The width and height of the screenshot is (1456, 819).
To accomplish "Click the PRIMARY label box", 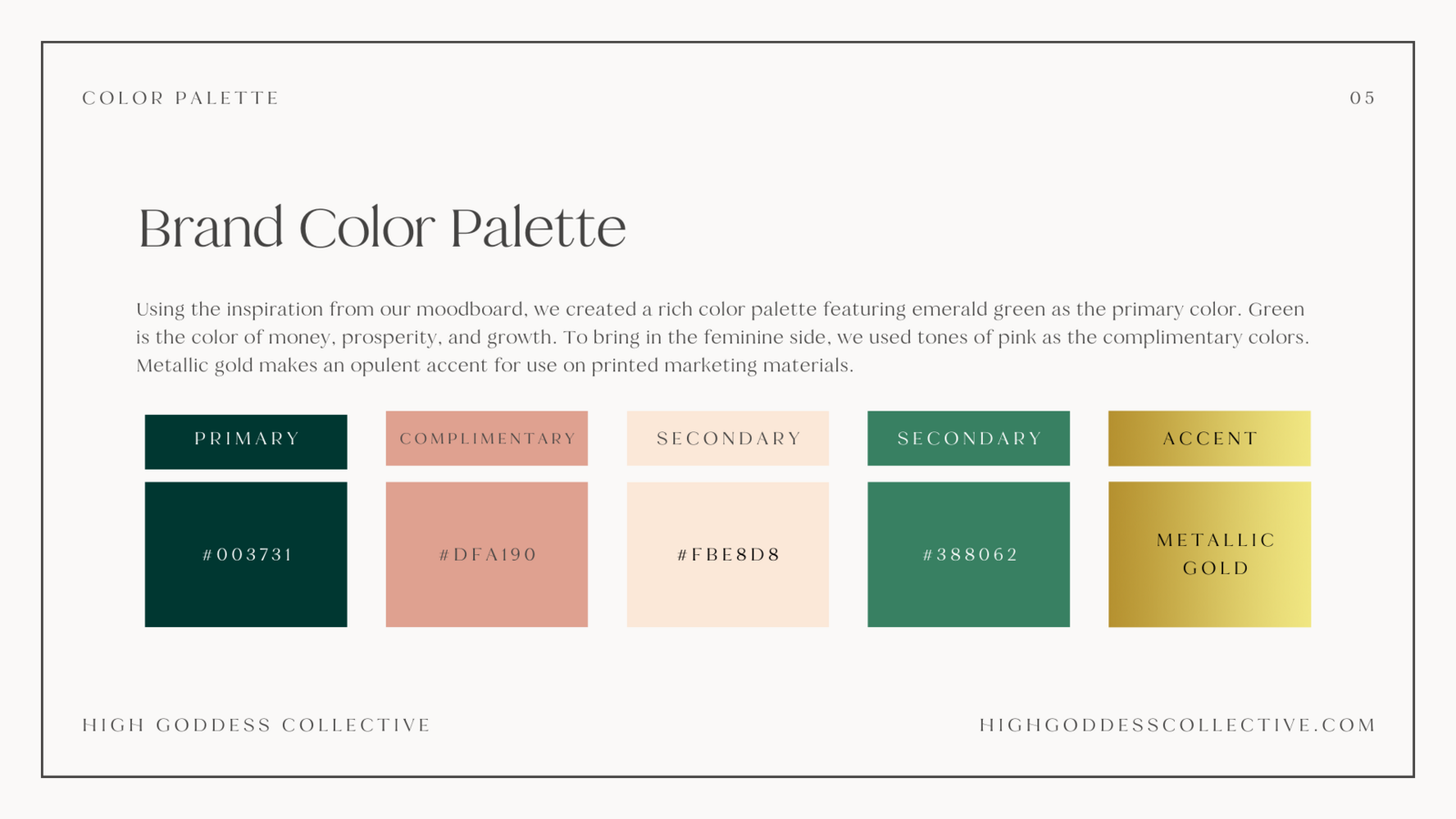I will point(246,442).
